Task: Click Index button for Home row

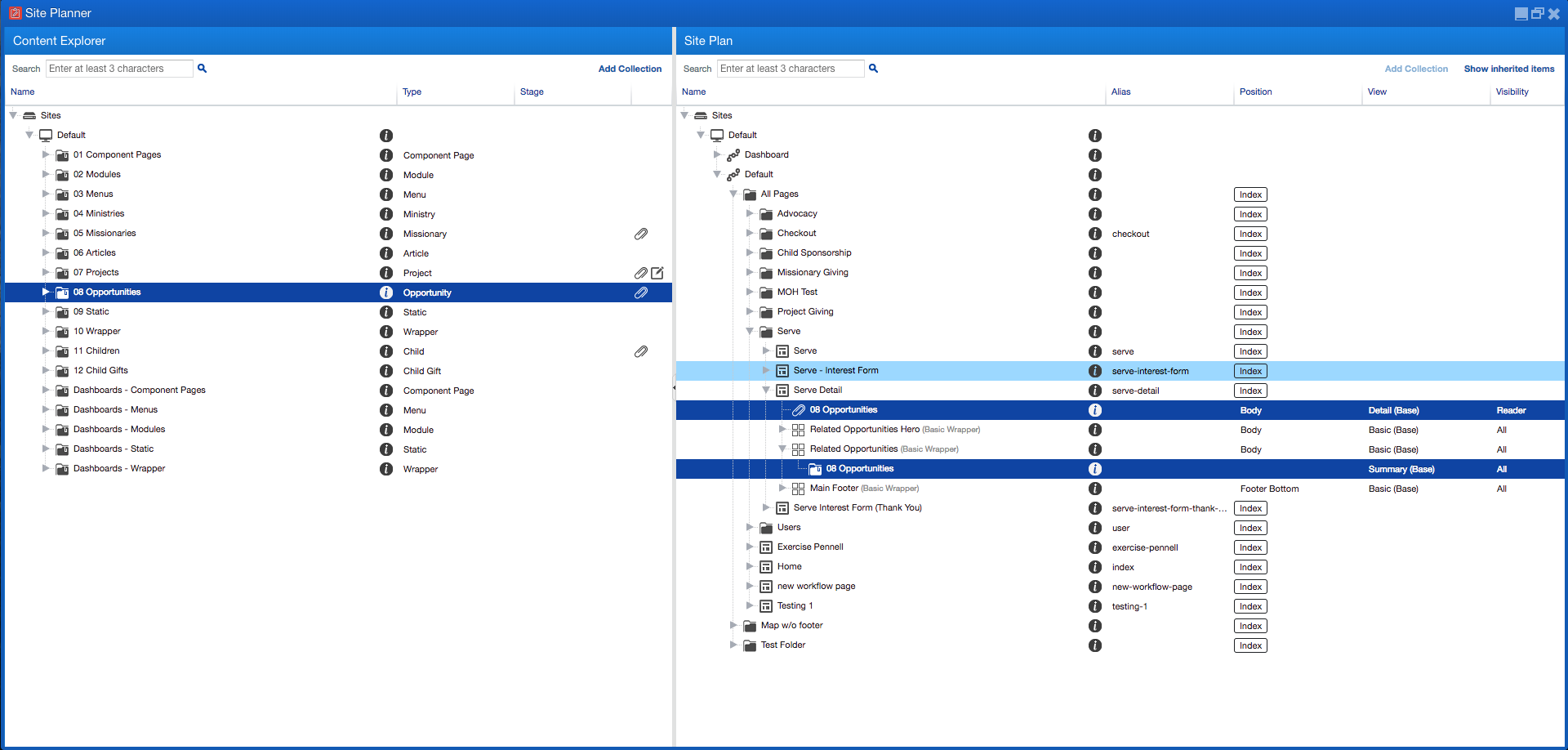Action: (x=1250, y=567)
